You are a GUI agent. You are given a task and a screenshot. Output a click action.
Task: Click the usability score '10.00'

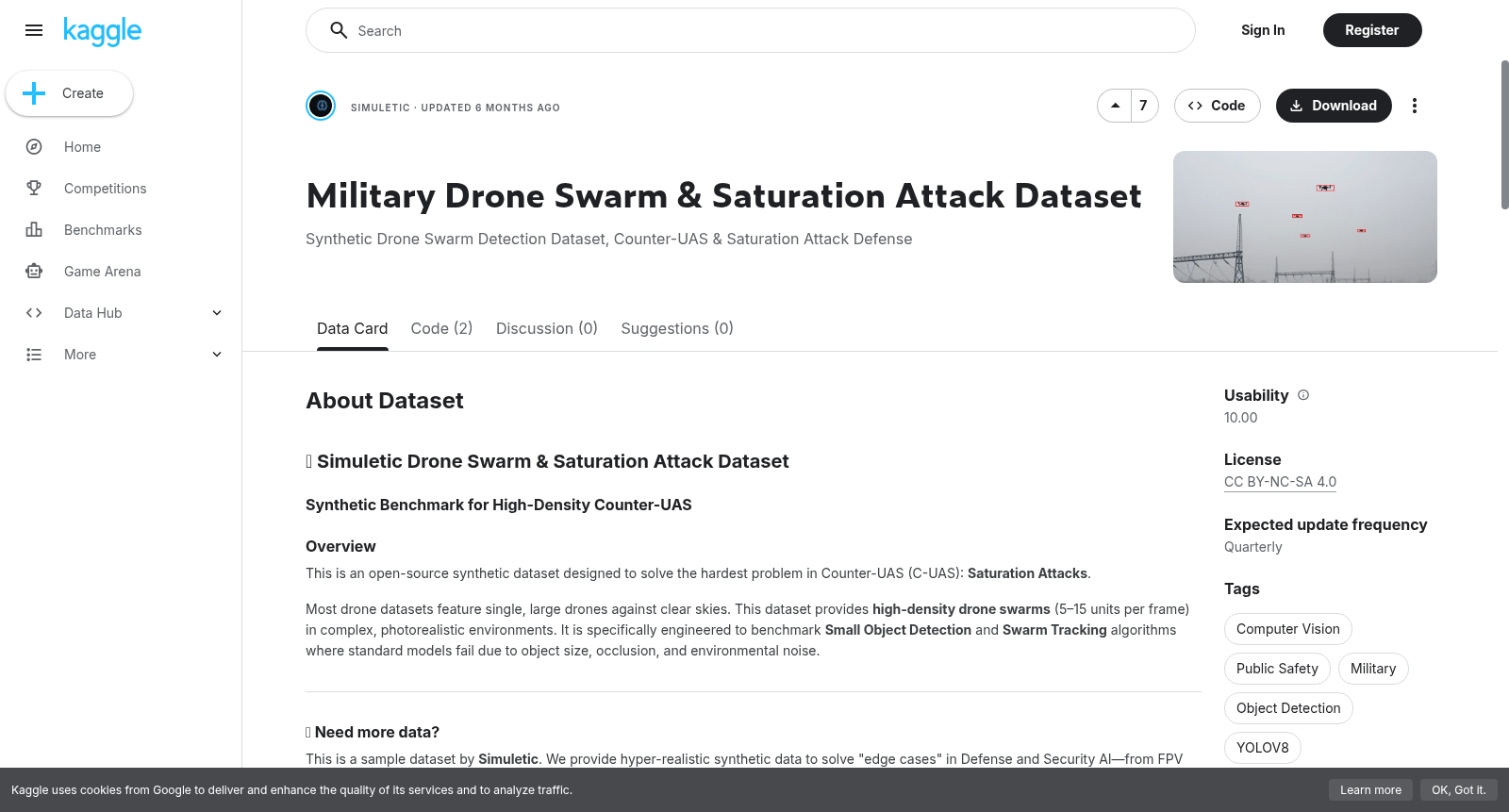click(1240, 418)
